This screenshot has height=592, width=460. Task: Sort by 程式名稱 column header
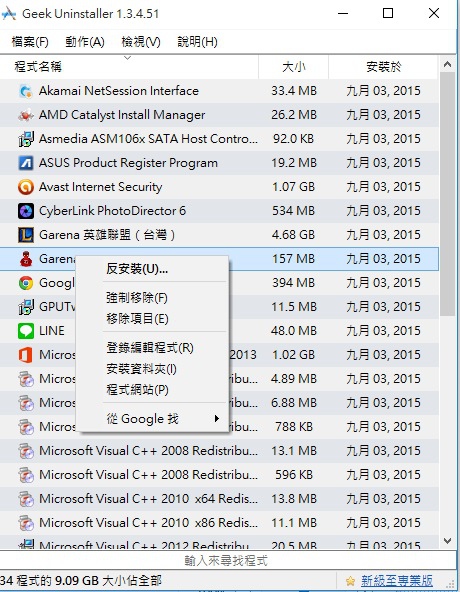(129, 67)
